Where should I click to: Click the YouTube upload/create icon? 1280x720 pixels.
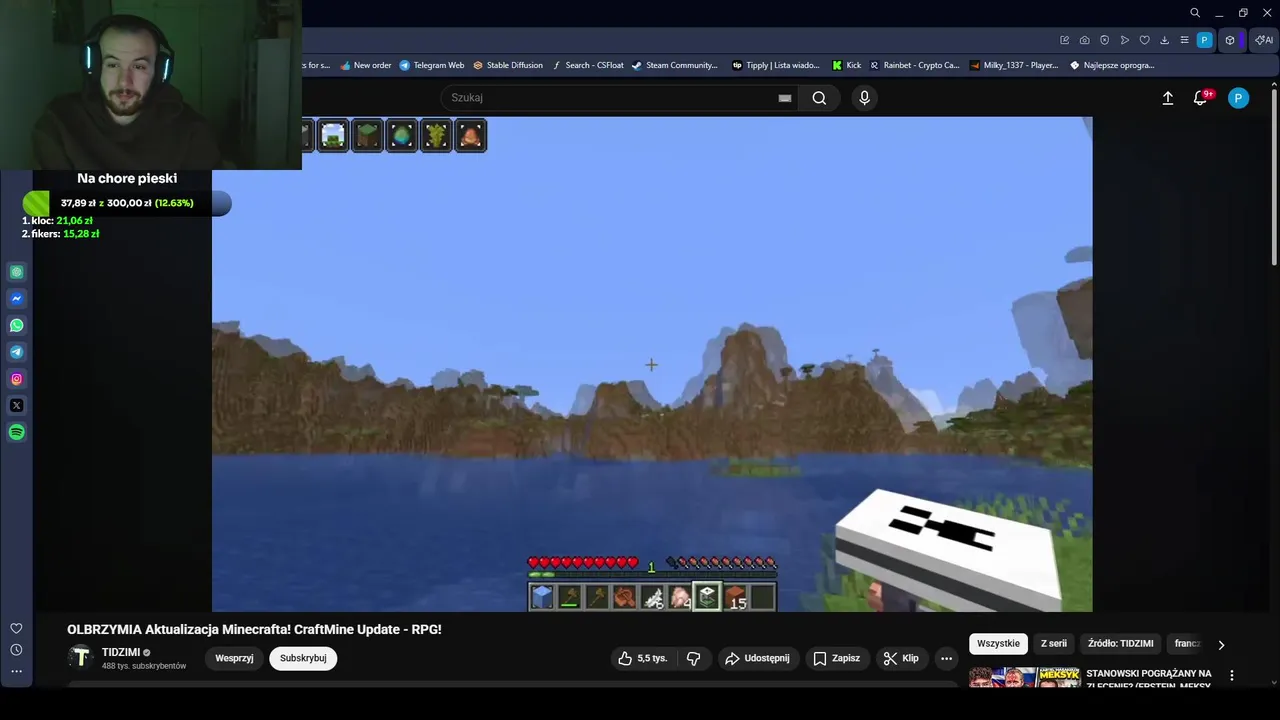[x=1167, y=98]
